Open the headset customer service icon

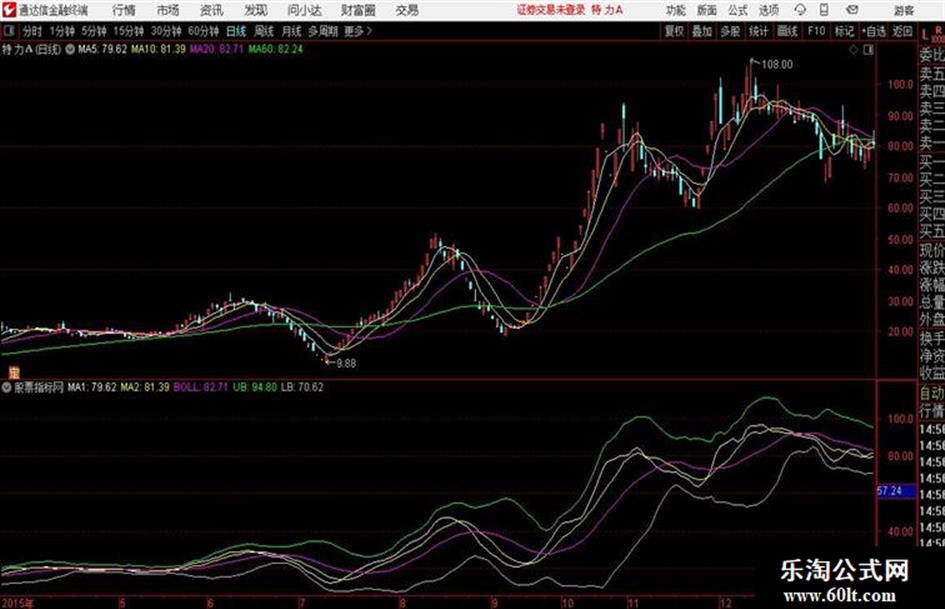point(800,10)
